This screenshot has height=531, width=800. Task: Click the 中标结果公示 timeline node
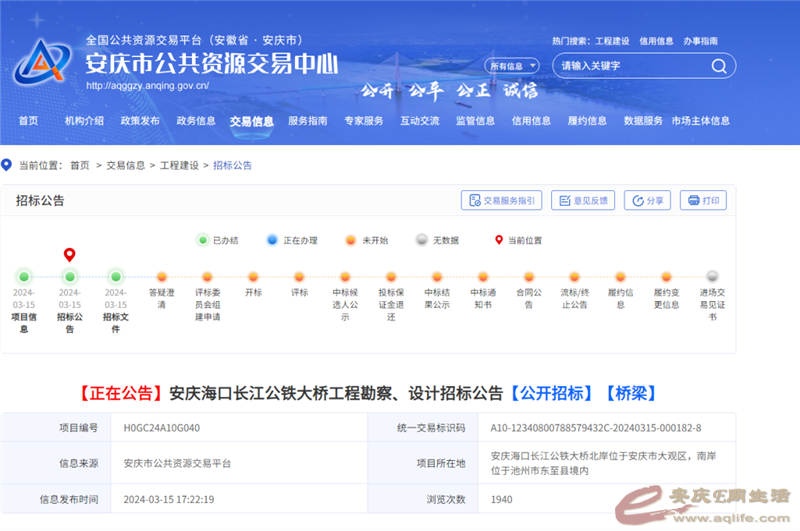437,277
